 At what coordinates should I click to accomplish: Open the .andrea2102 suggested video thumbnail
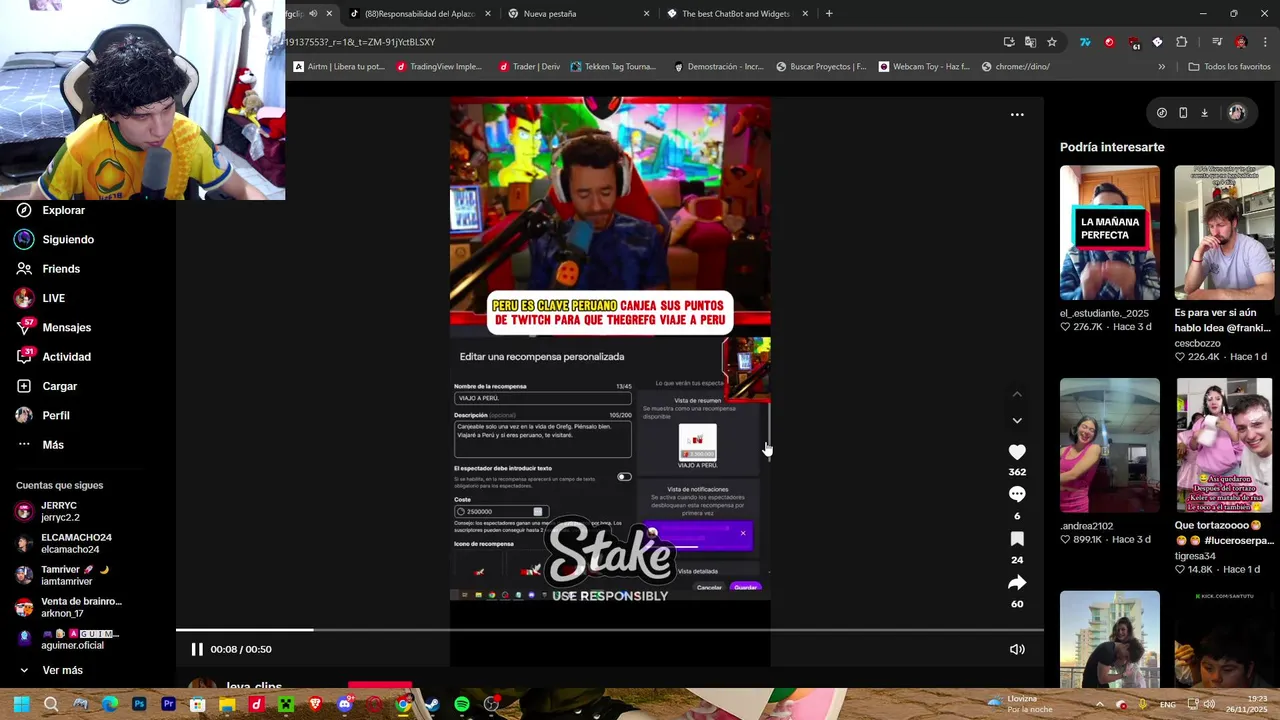click(1110, 445)
